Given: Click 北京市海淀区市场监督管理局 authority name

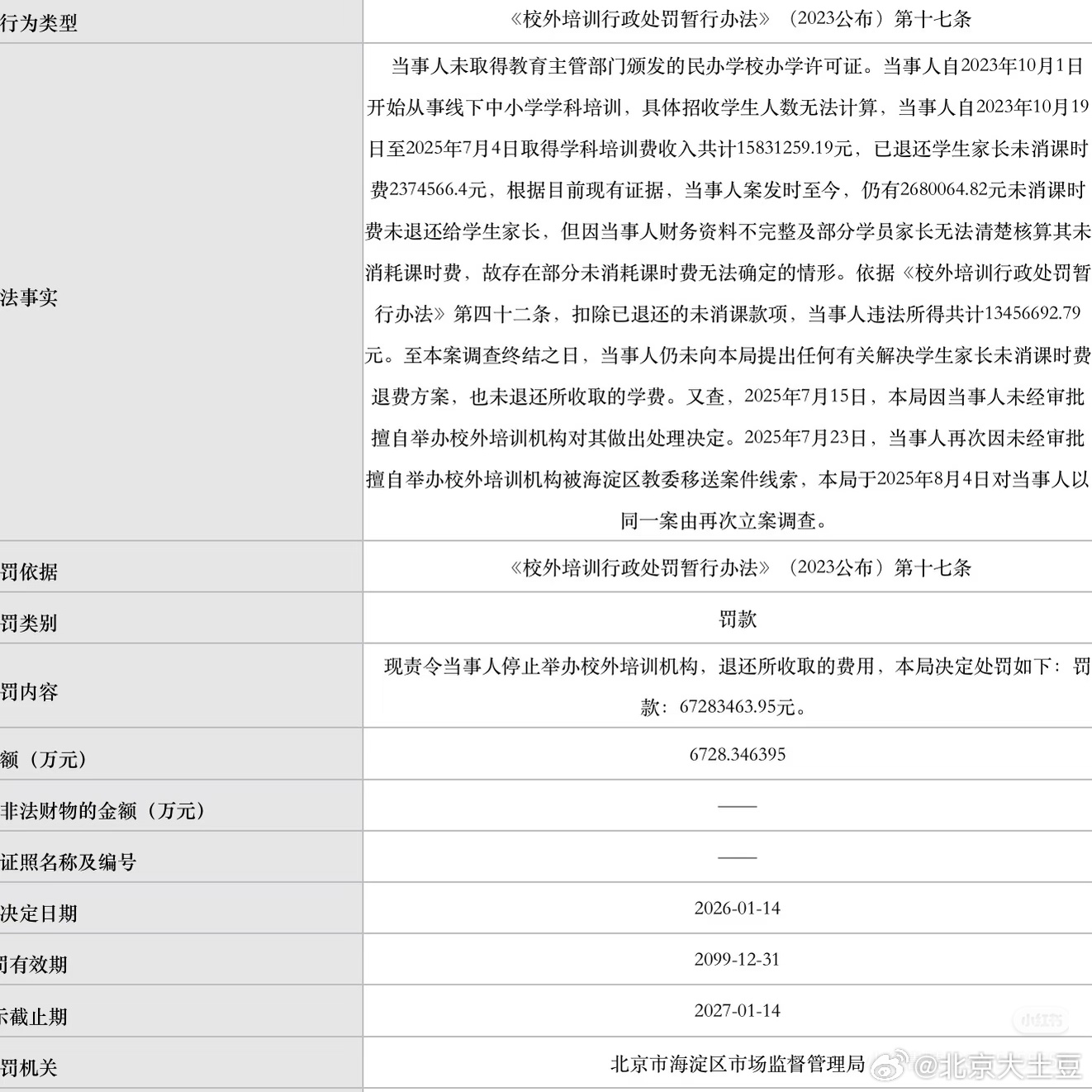Looking at the screenshot, I should [x=738, y=1063].
